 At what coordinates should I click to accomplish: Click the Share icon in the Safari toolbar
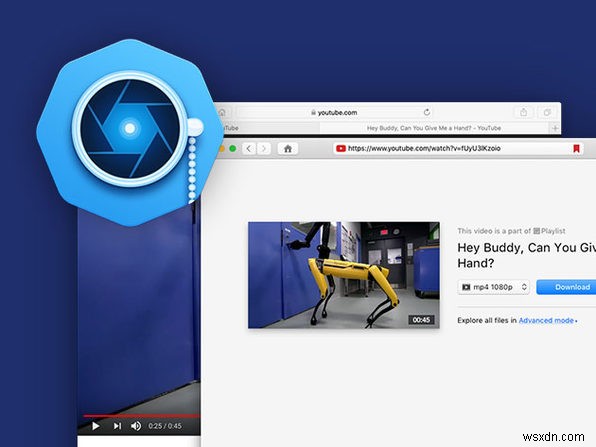pyautogui.click(x=523, y=112)
